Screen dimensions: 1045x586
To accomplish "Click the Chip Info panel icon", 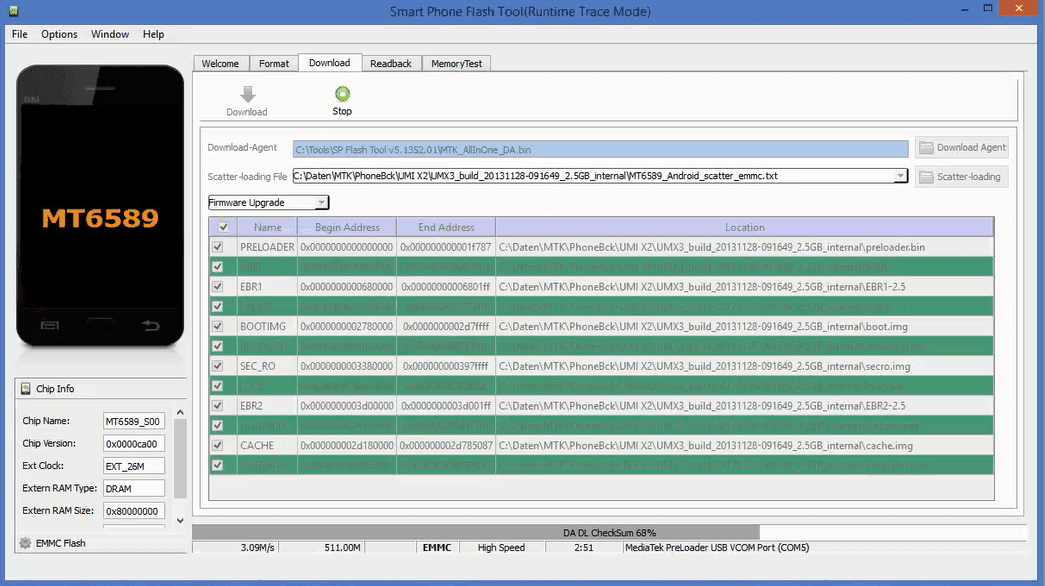I will point(25,389).
